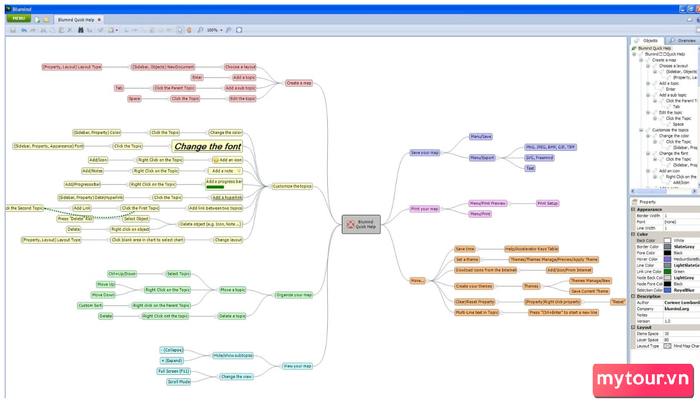Click the Border Width value field
This screenshot has height=405, width=700.
pyautogui.click(x=682, y=216)
